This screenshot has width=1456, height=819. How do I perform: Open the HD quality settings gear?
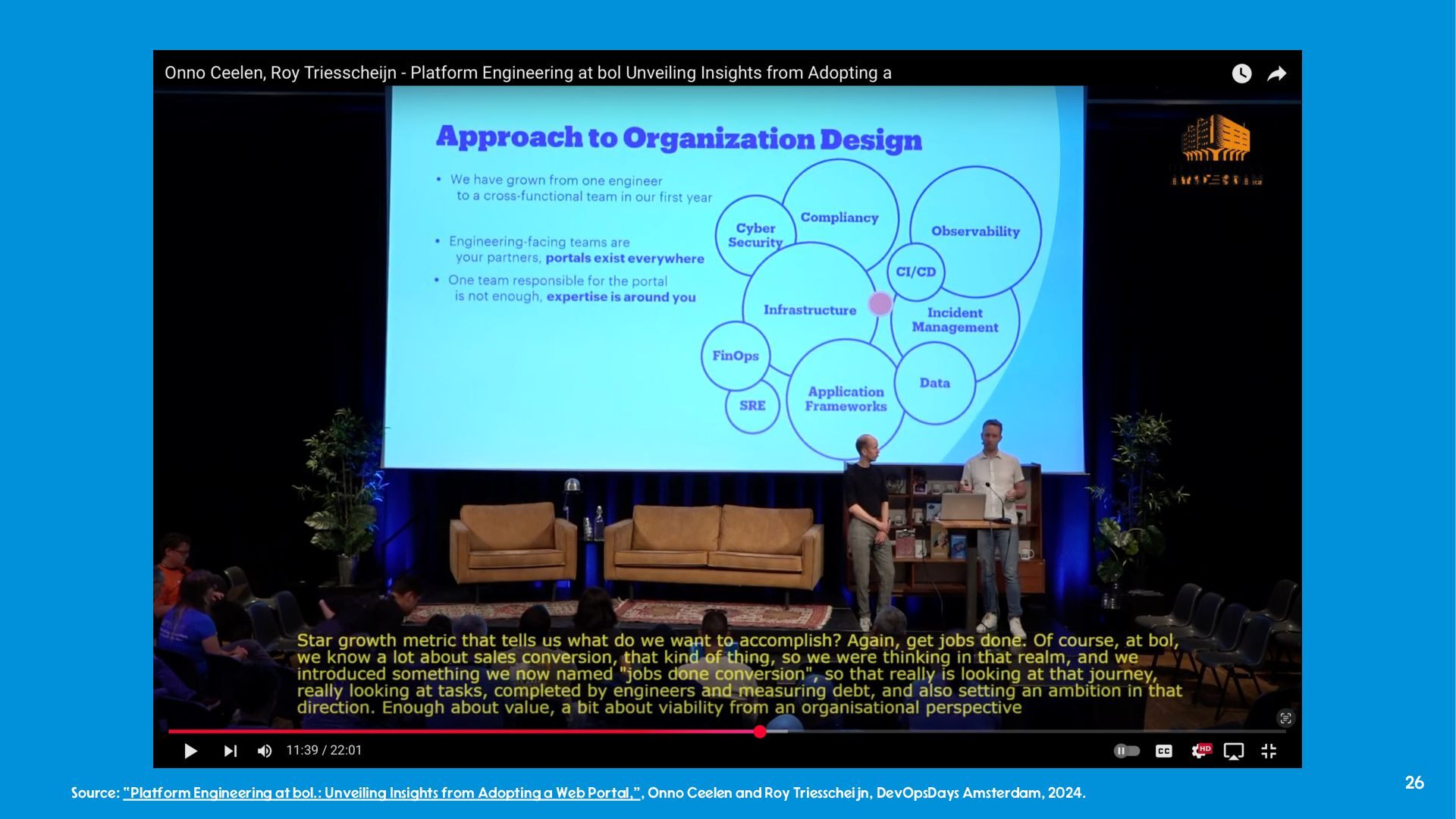pos(1200,751)
